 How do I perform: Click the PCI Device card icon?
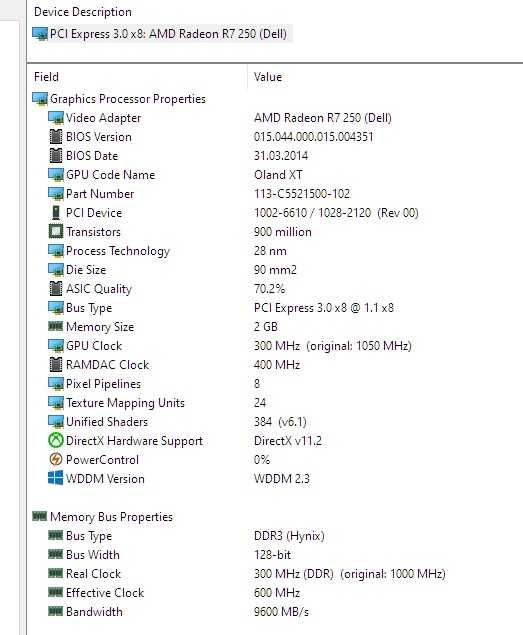point(56,213)
